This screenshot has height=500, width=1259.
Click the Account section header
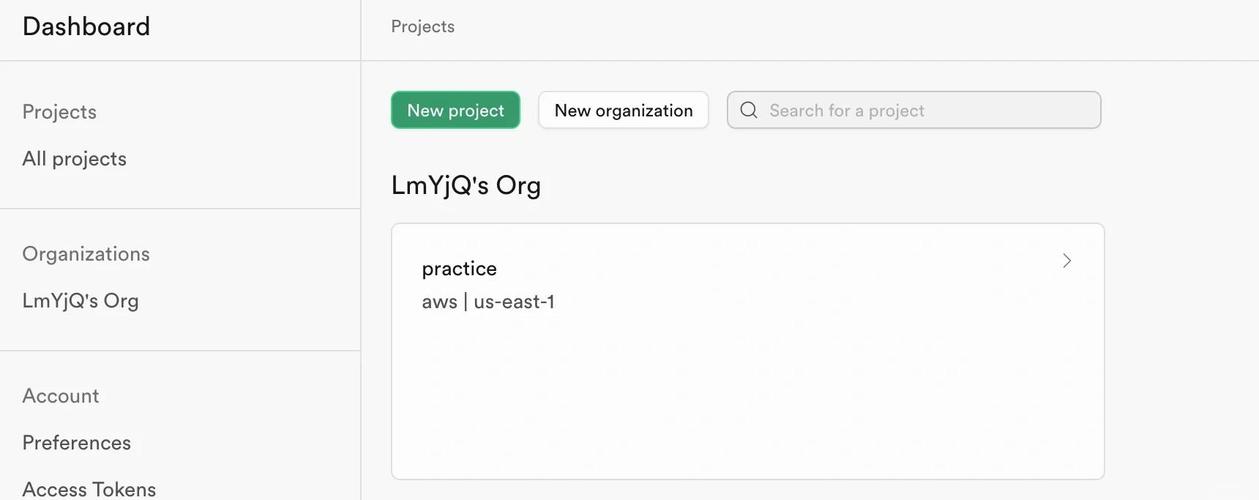(60, 396)
